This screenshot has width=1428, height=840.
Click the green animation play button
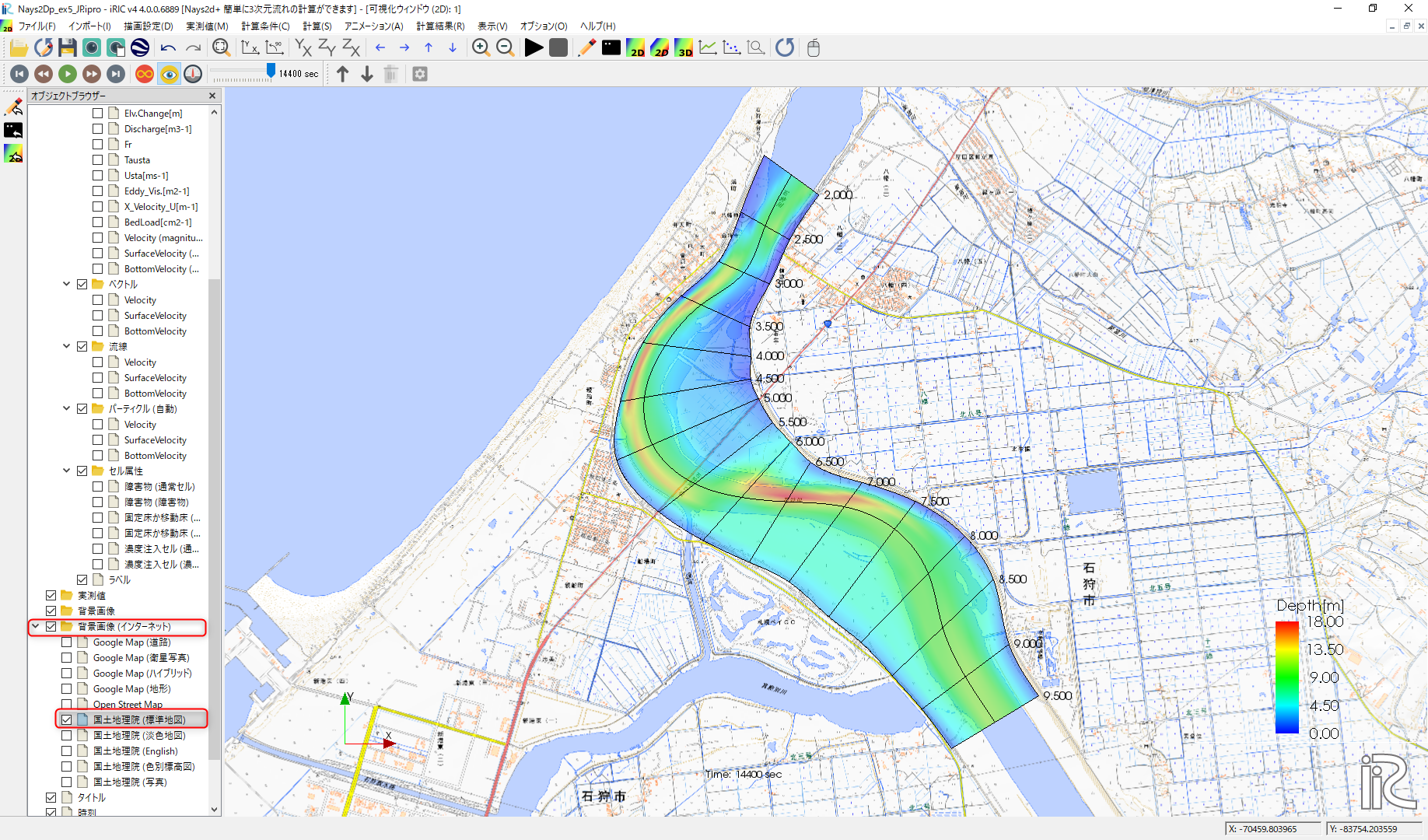pyautogui.click(x=68, y=74)
